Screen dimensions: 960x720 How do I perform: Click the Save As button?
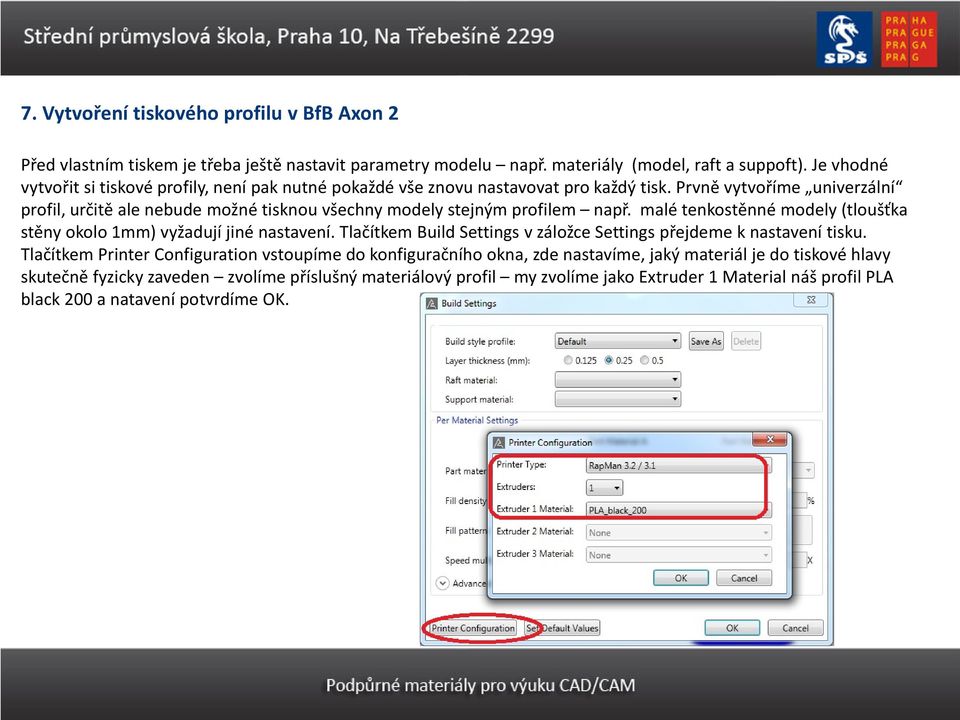click(x=706, y=342)
